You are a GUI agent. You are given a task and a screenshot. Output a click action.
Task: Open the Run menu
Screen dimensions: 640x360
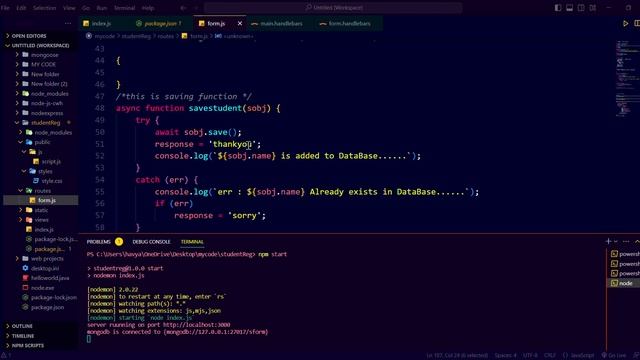102,8
